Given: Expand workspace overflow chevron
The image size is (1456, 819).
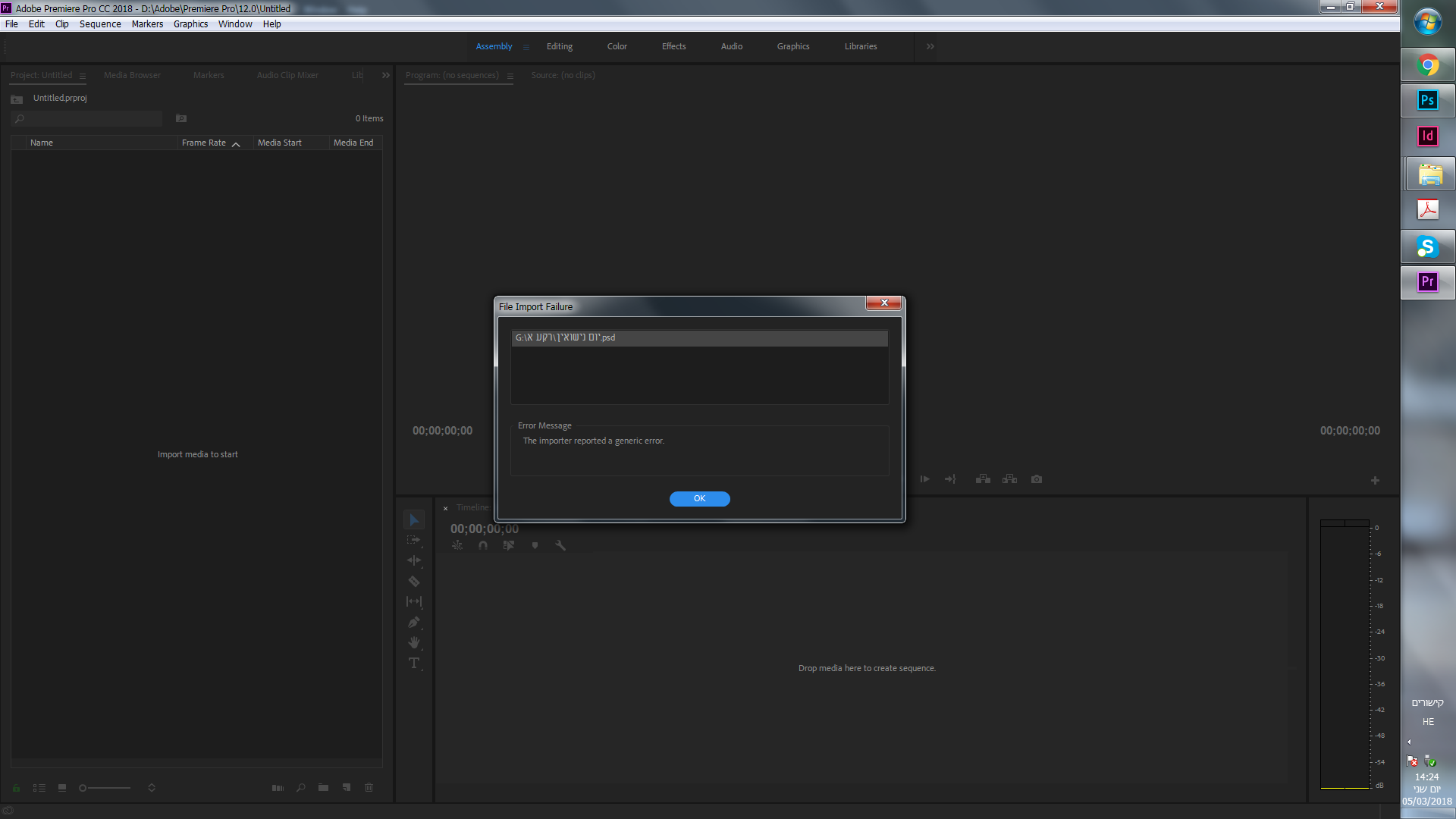Looking at the screenshot, I should tap(930, 46).
